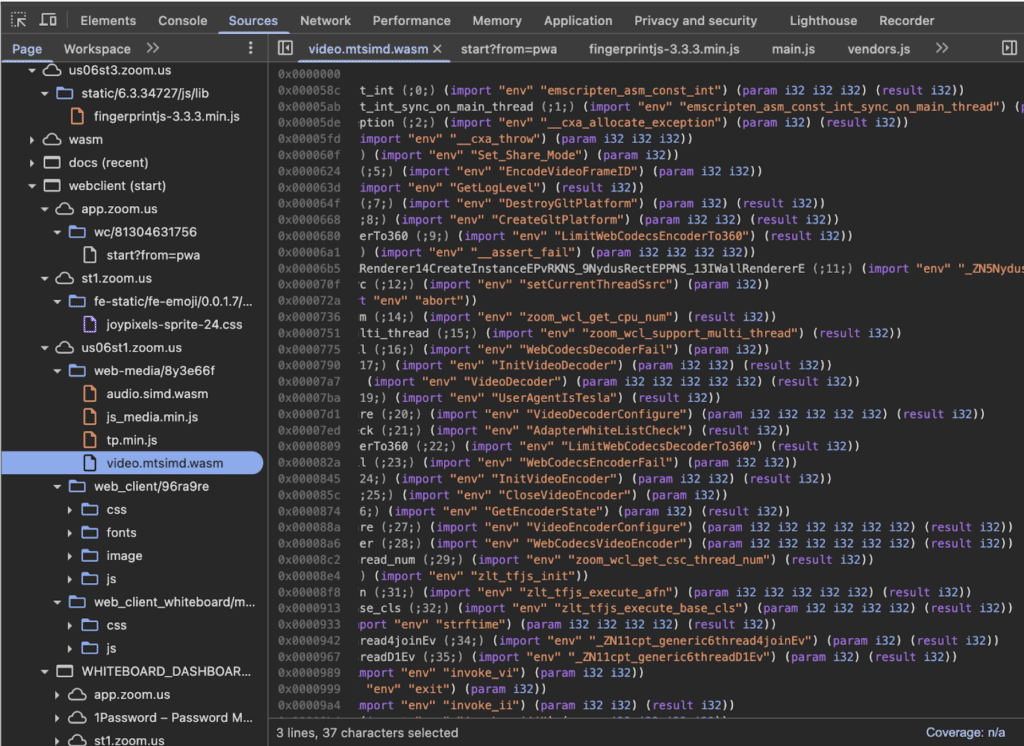
Task: Collapse the WHITEBOARD_DASHBOAR... frame node
Action: click(44, 672)
